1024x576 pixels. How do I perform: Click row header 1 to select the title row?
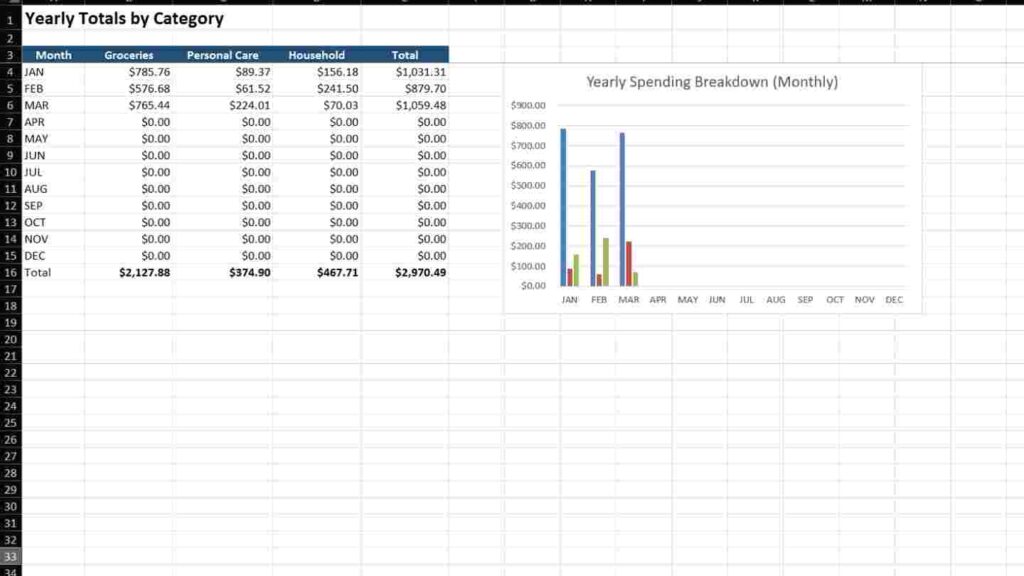(9, 18)
